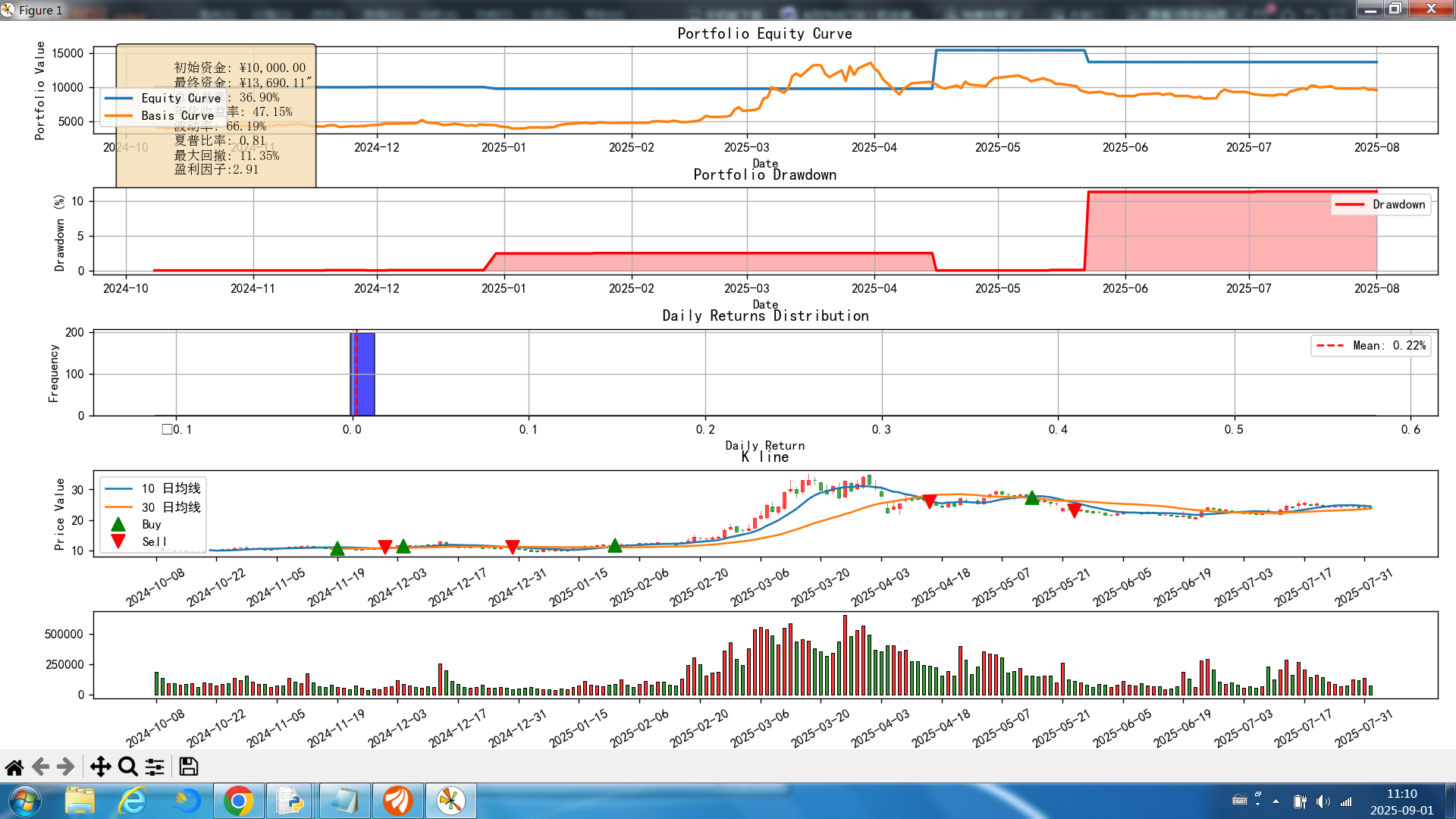This screenshot has height=819, width=1456.
Task: Save the figure with disk icon
Action: pos(188,767)
